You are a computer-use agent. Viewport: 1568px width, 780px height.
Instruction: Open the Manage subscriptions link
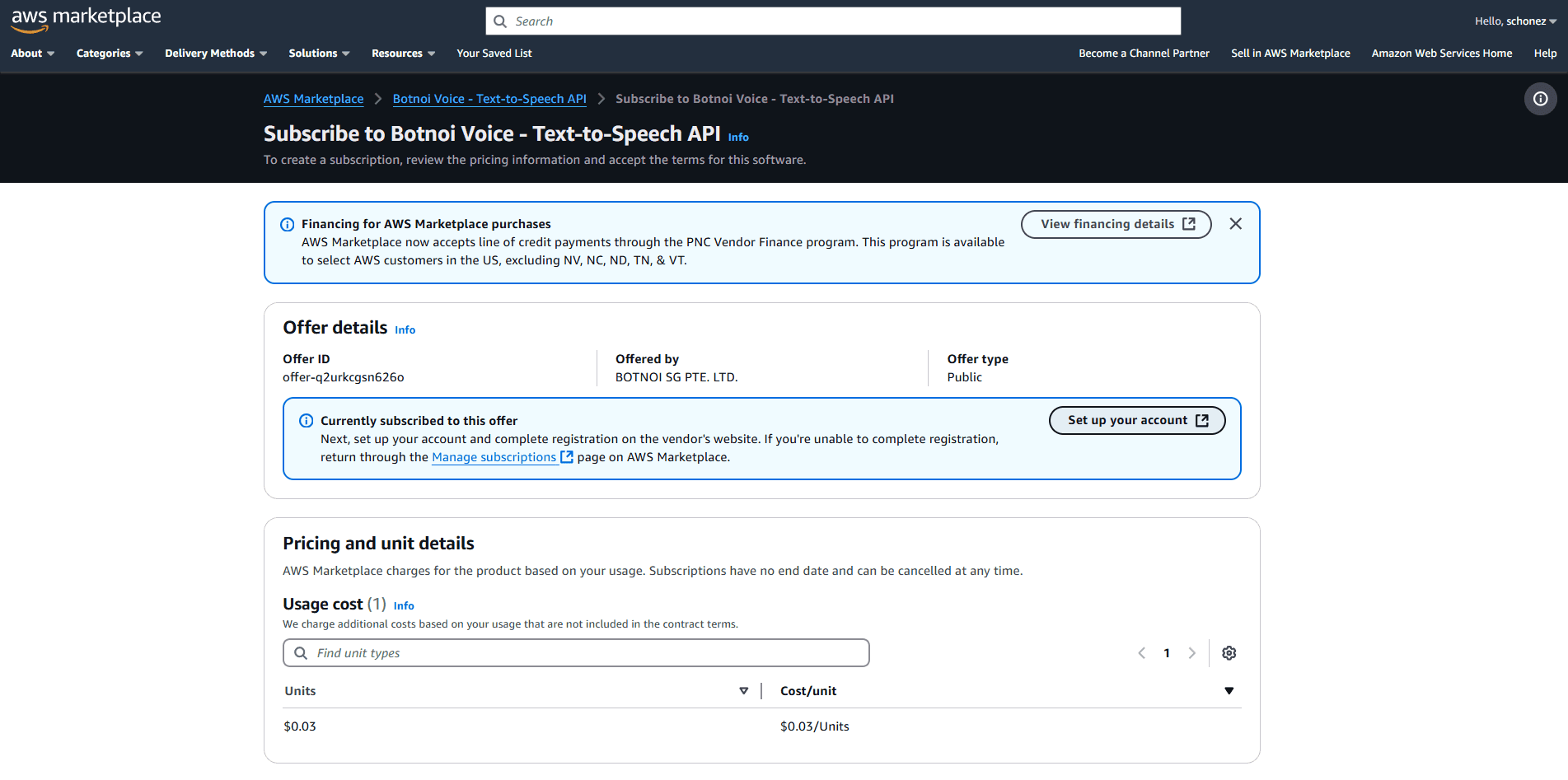[x=494, y=457]
